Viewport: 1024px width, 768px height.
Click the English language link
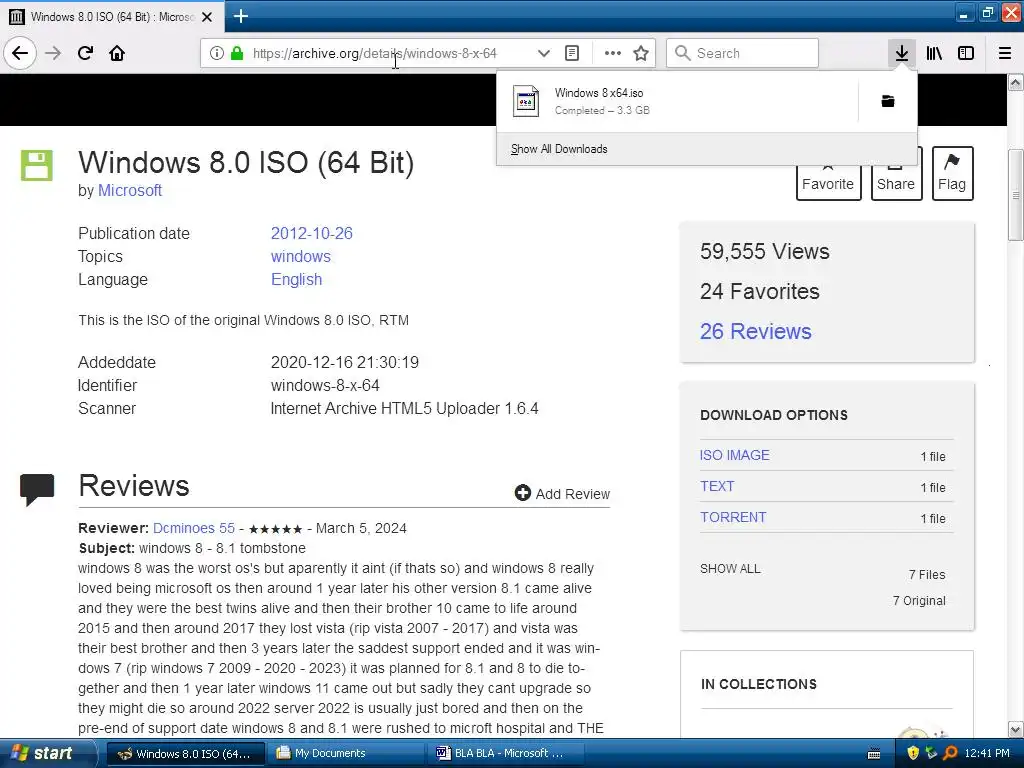pos(296,280)
